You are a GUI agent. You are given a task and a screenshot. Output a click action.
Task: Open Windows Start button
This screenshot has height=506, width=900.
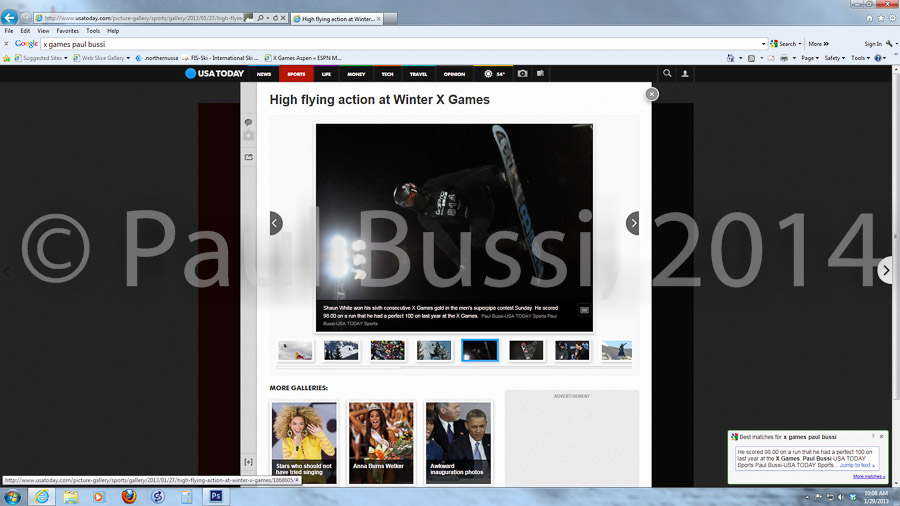tap(12, 496)
